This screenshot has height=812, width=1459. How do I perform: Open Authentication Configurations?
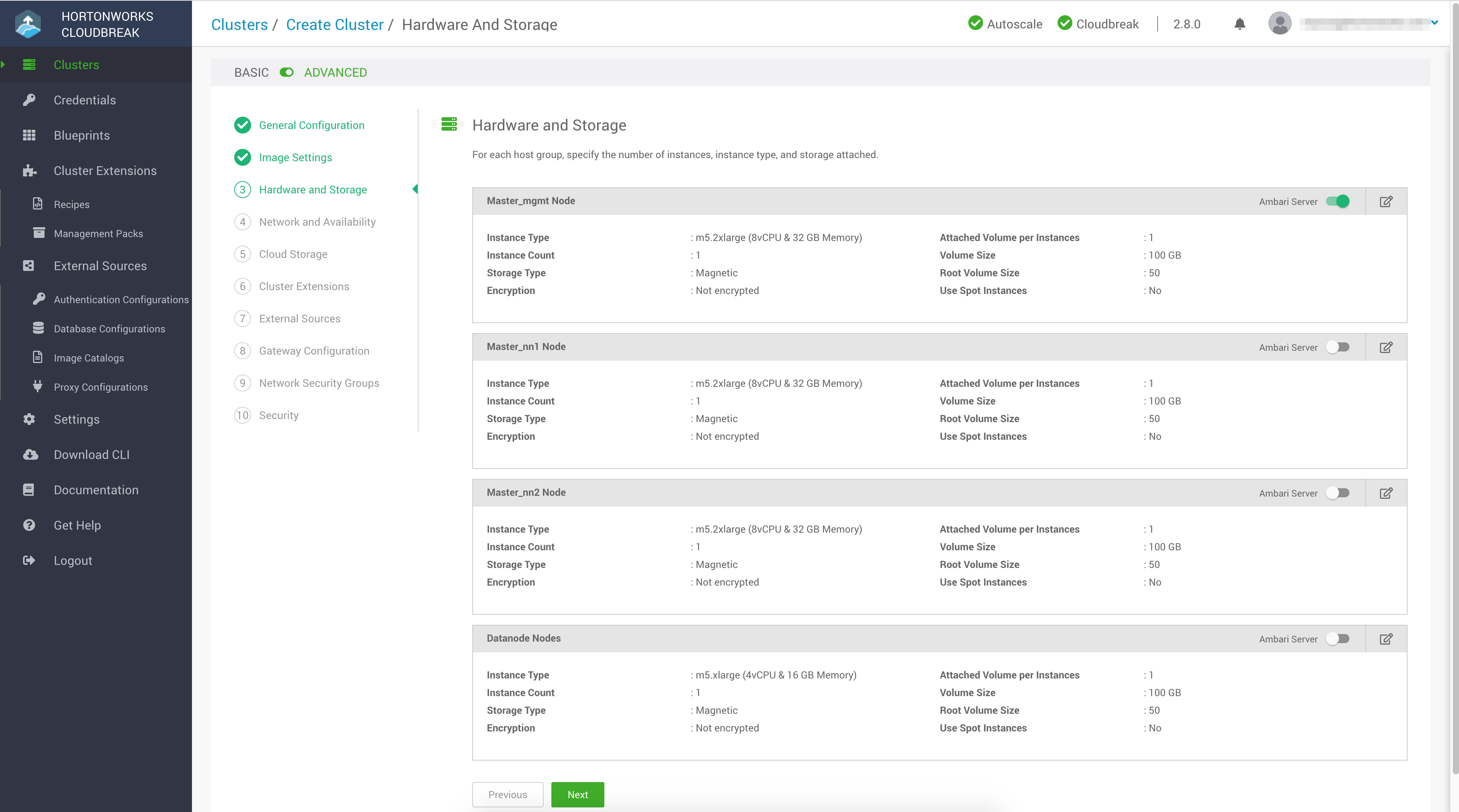(121, 299)
